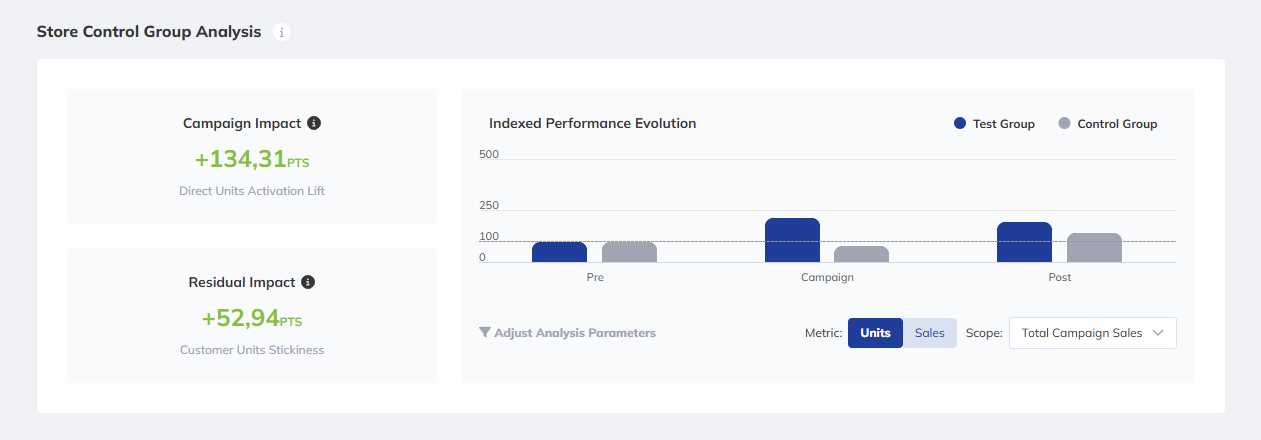The image size is (1261, 440).
Task: Select the Campaign period blue test bar
Action: coord(792,240)
